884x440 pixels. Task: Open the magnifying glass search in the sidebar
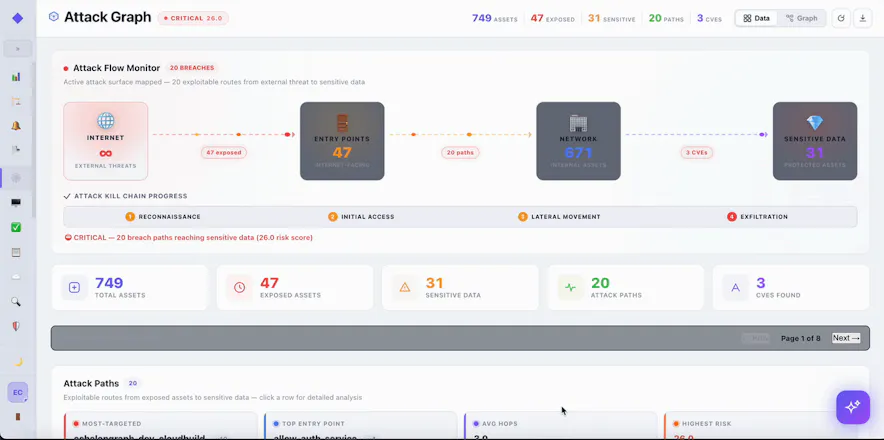coord(16,302)
